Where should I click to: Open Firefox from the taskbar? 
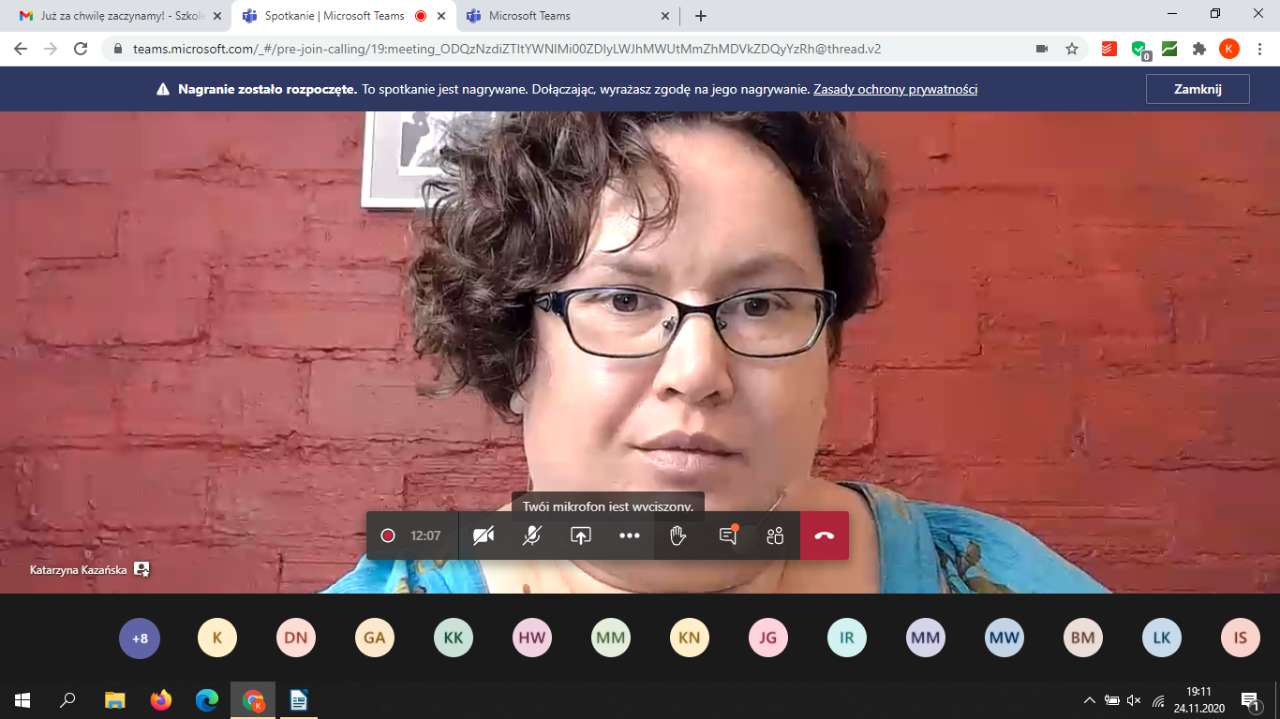click(x=161, y=700)
